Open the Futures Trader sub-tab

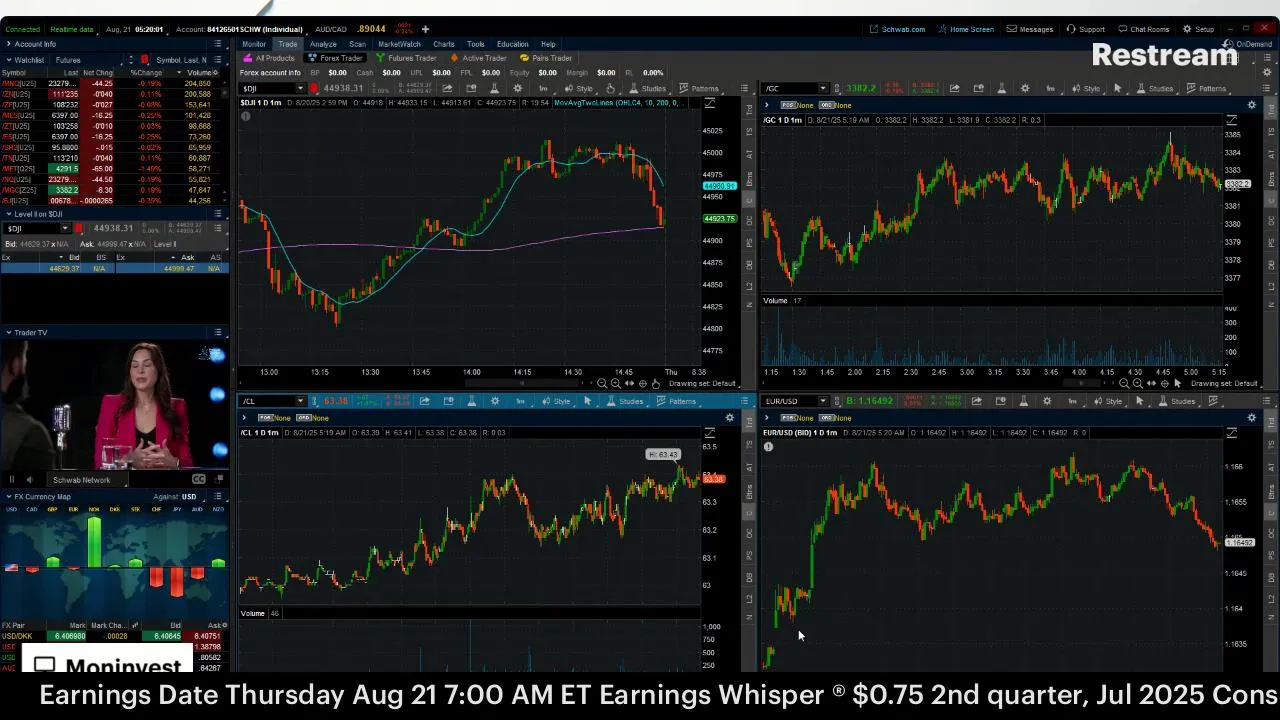[x=407, y=58]
